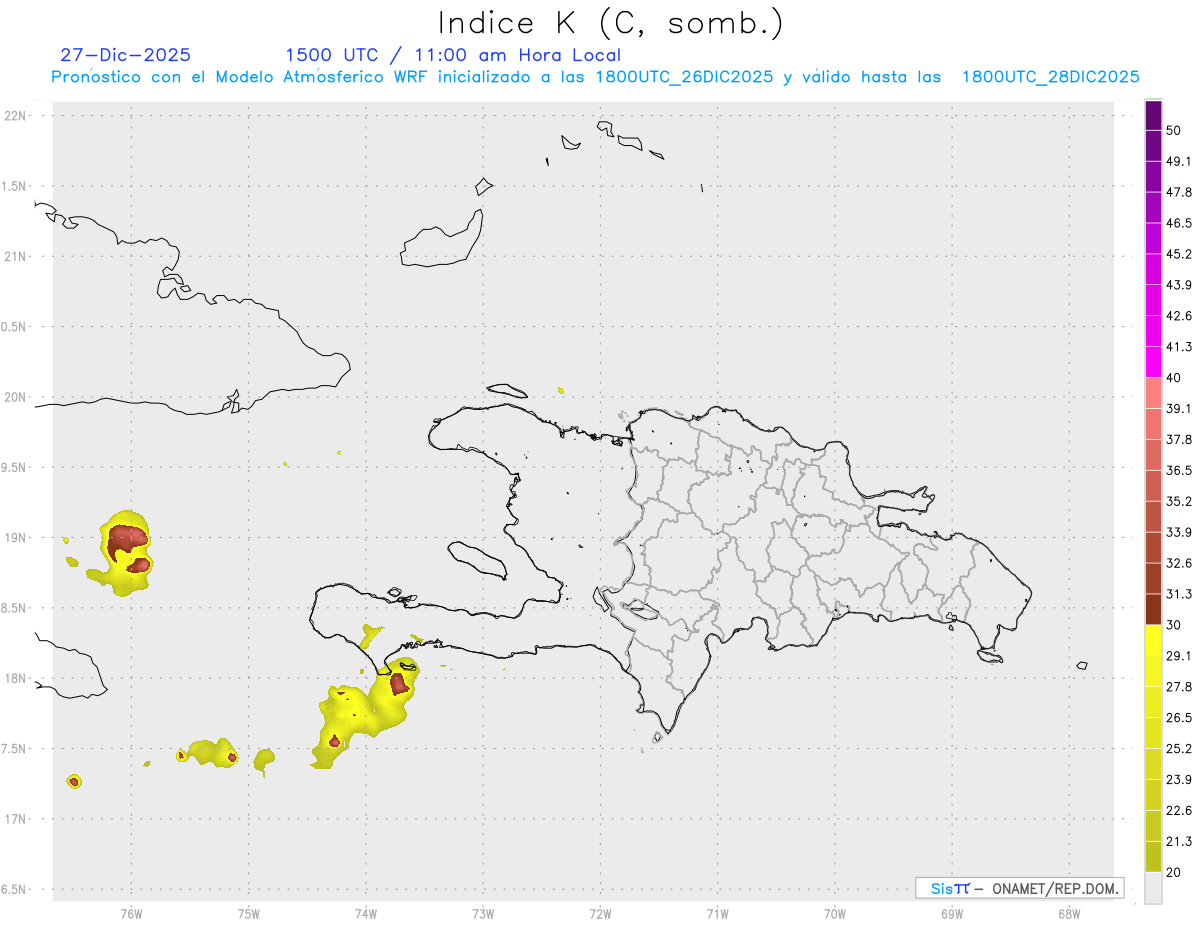Screen dimensions: 1200x927
Task: Click the '23.9' color scale value
Action: point(1179,780)
